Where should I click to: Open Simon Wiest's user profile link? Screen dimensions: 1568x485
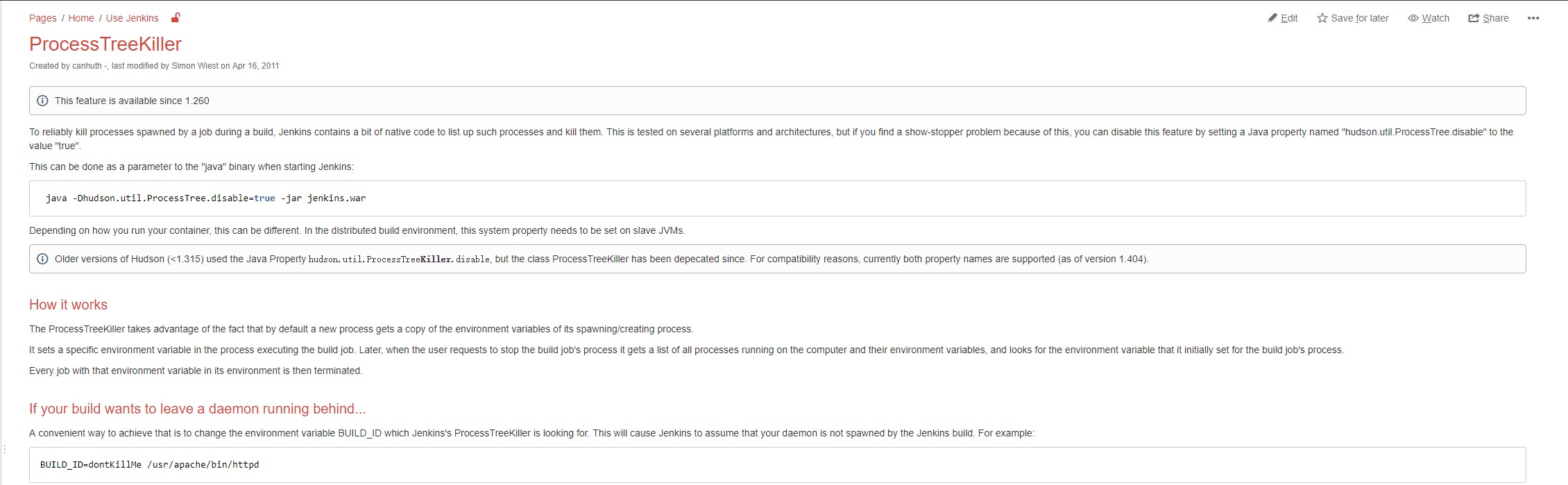point(195,66)
